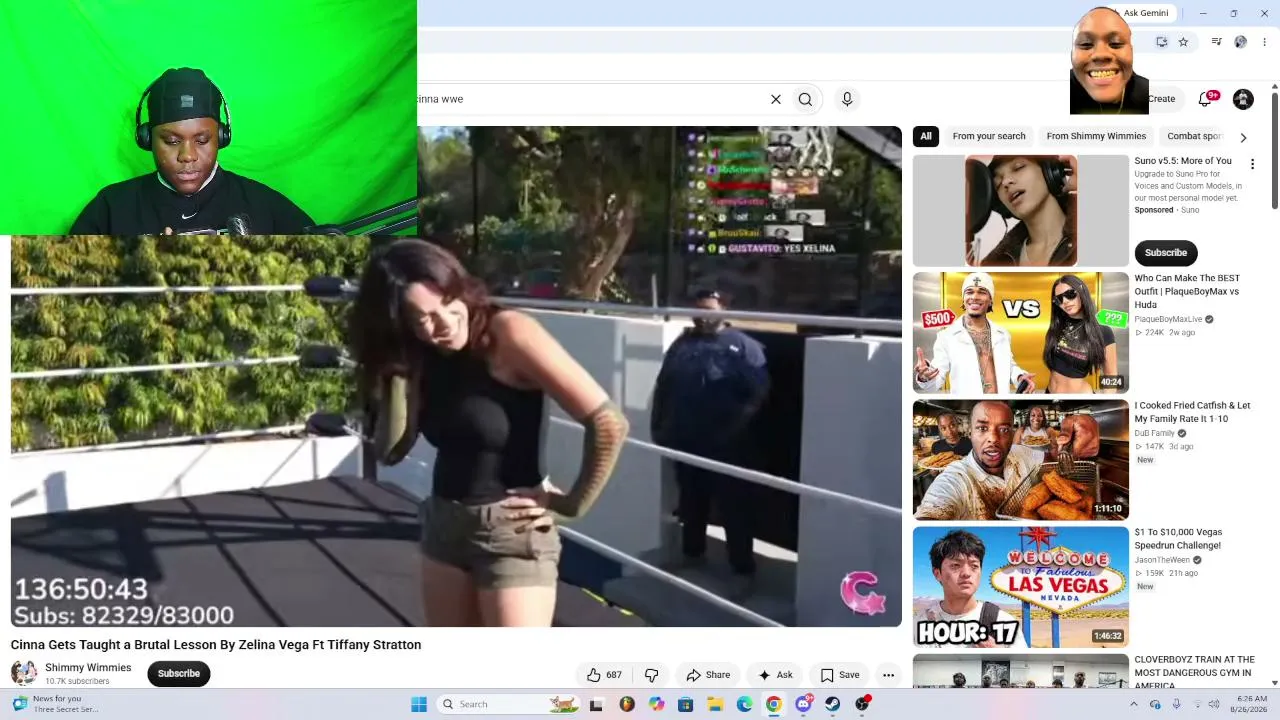Select the From your search chip
The image size is (1280, 720).
pyautogui.click(x=989, y=136)
